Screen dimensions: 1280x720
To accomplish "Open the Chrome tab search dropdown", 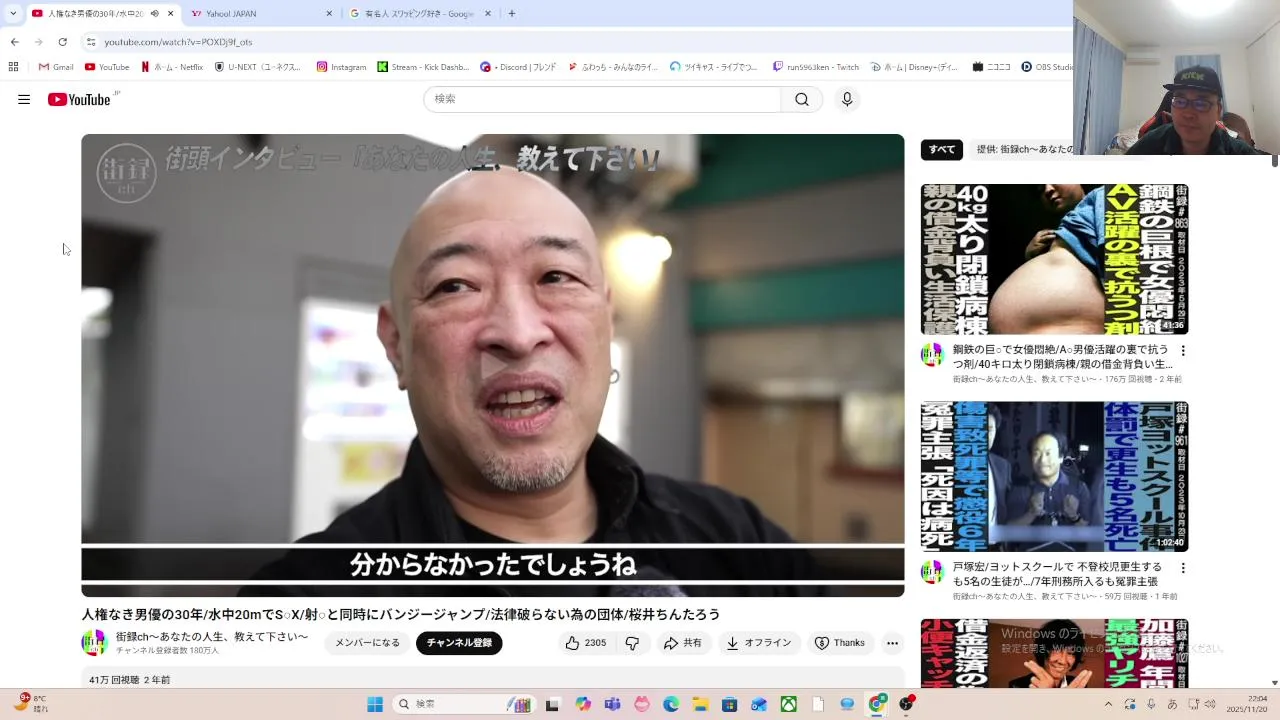I will click(13, 13).
